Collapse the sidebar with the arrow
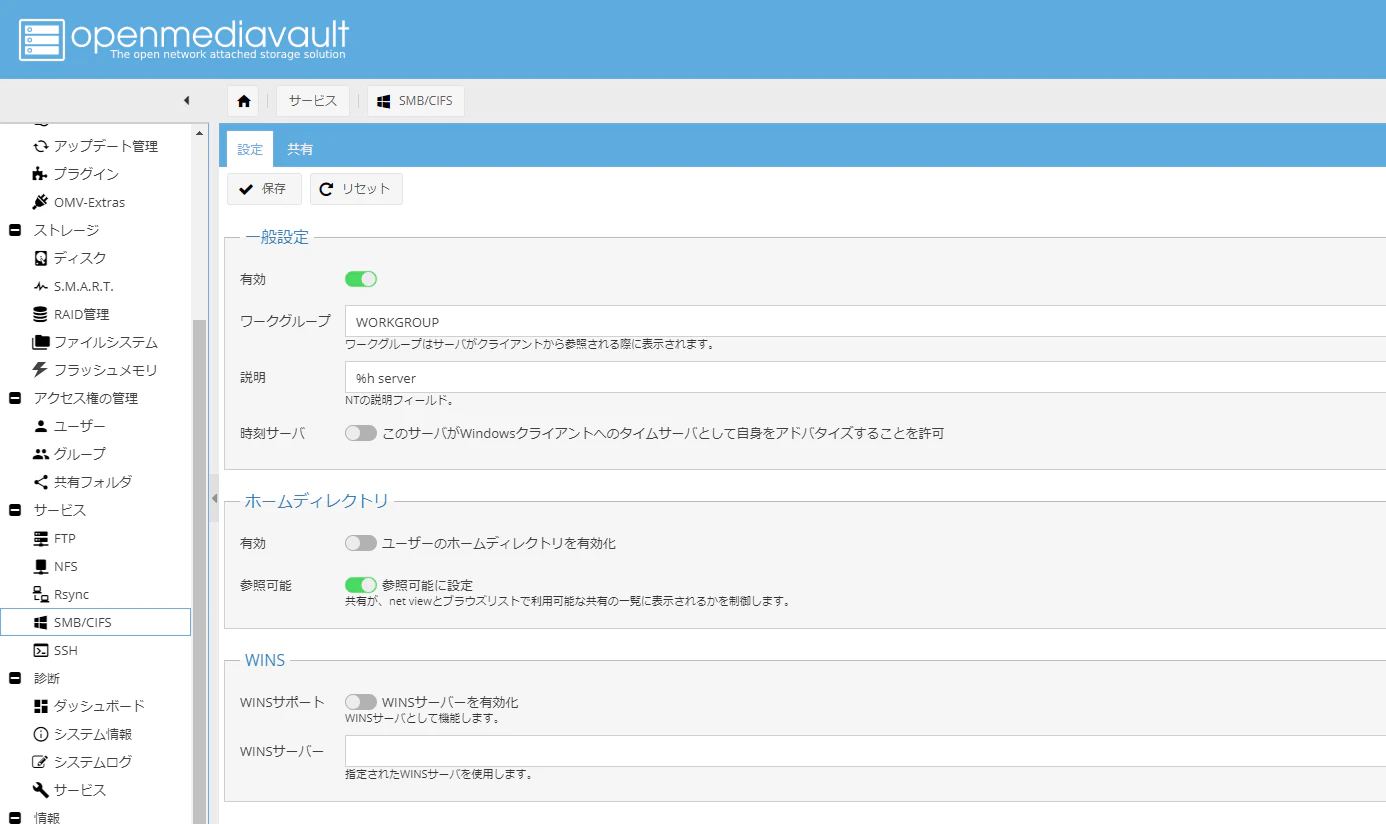1386x824 pixels. click(x=186, y=100)
